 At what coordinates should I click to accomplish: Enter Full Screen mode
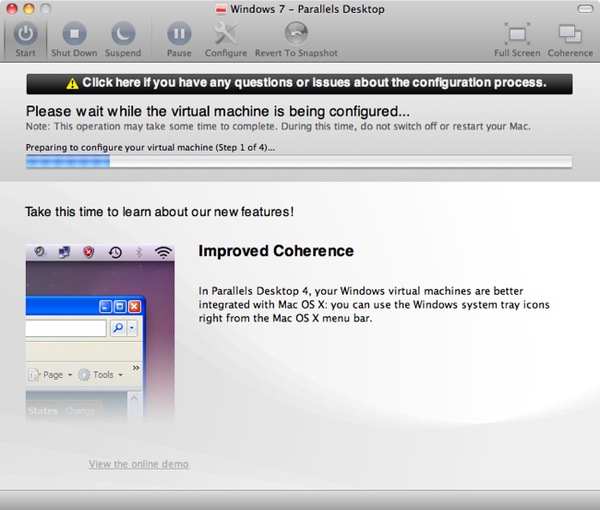pyautogui.click(x=517, y=34)
